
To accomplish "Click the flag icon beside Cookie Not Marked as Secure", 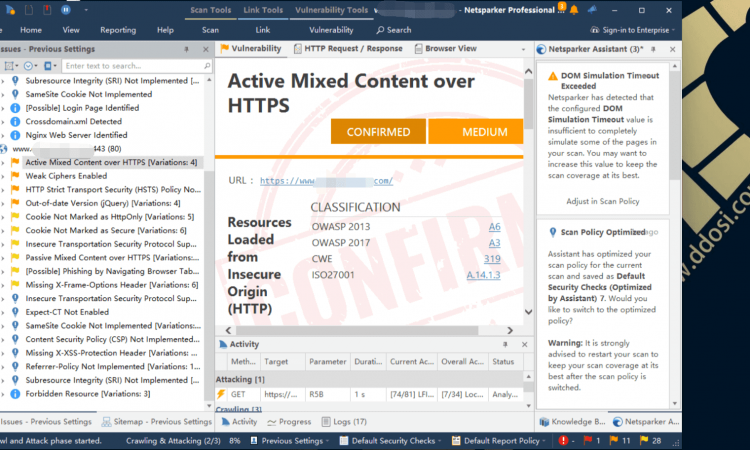I will click(15, 230).
